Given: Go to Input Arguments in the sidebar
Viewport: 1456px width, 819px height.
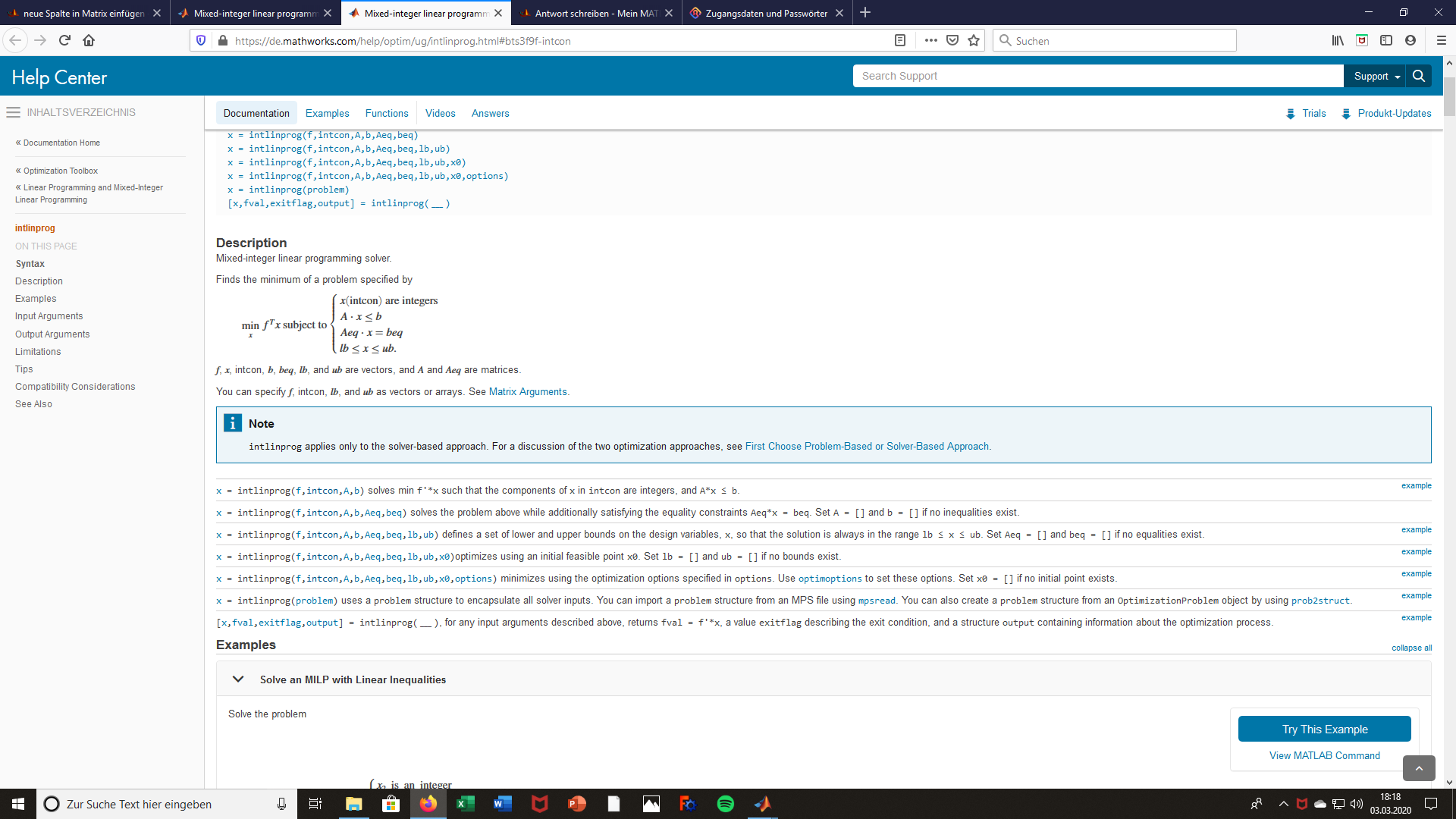Looking at the screenshot, I should (x=49, y=316).
